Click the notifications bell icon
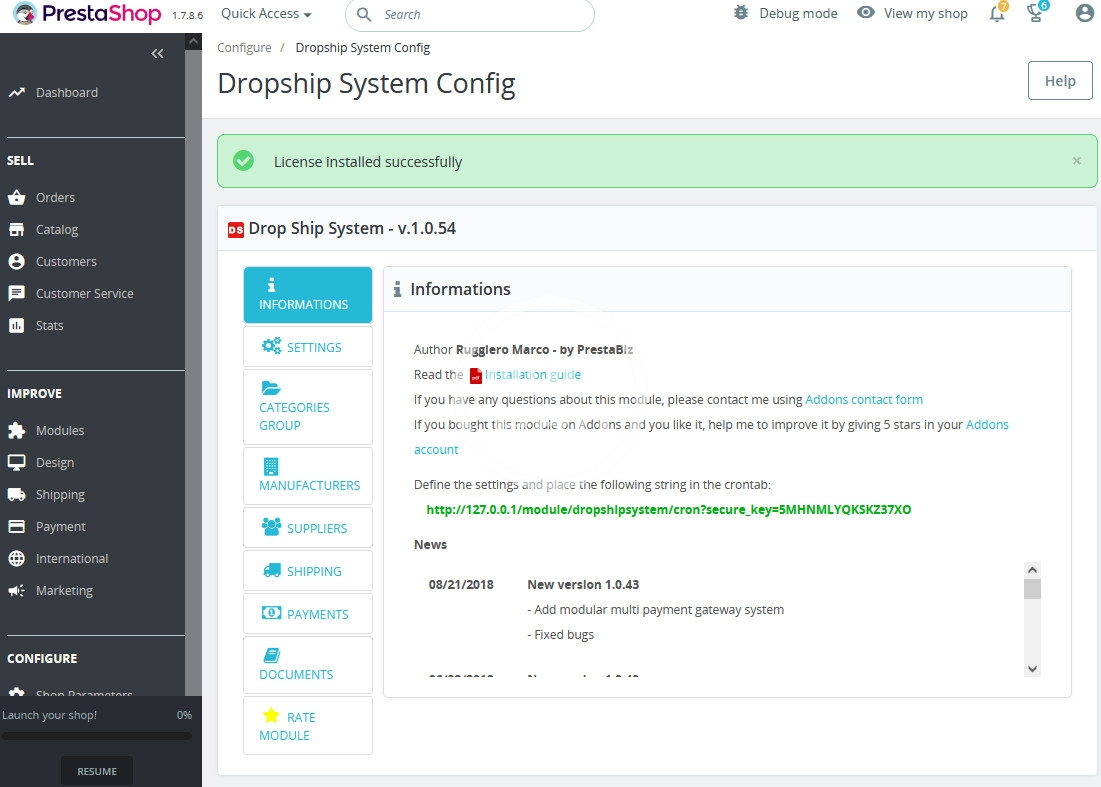This screenshot has height=787, width=1101. [996, 14]
